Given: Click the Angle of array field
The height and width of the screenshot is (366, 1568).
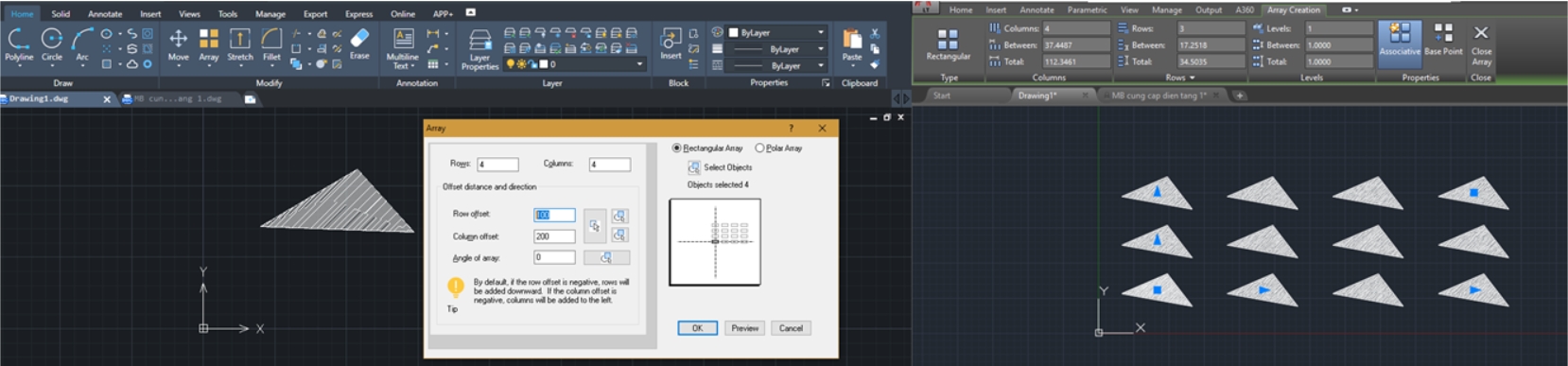Looking at the screenshot, I should [x=554, y=257].
